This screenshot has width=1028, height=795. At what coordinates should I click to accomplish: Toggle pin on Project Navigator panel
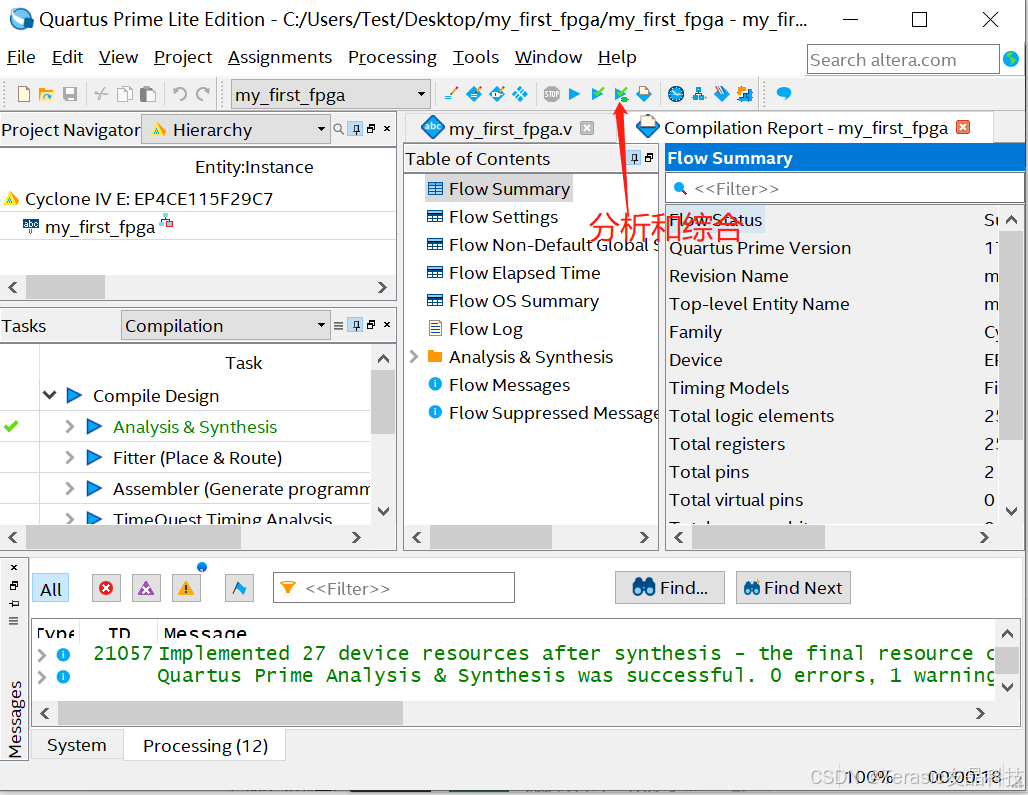(355, 129)
